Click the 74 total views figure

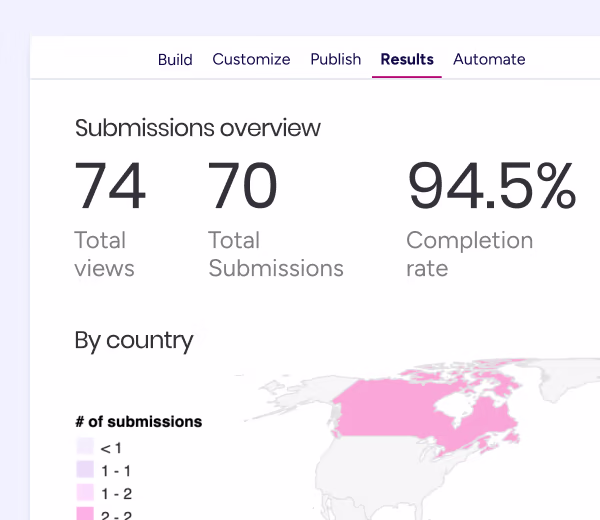tap(110, 186)
